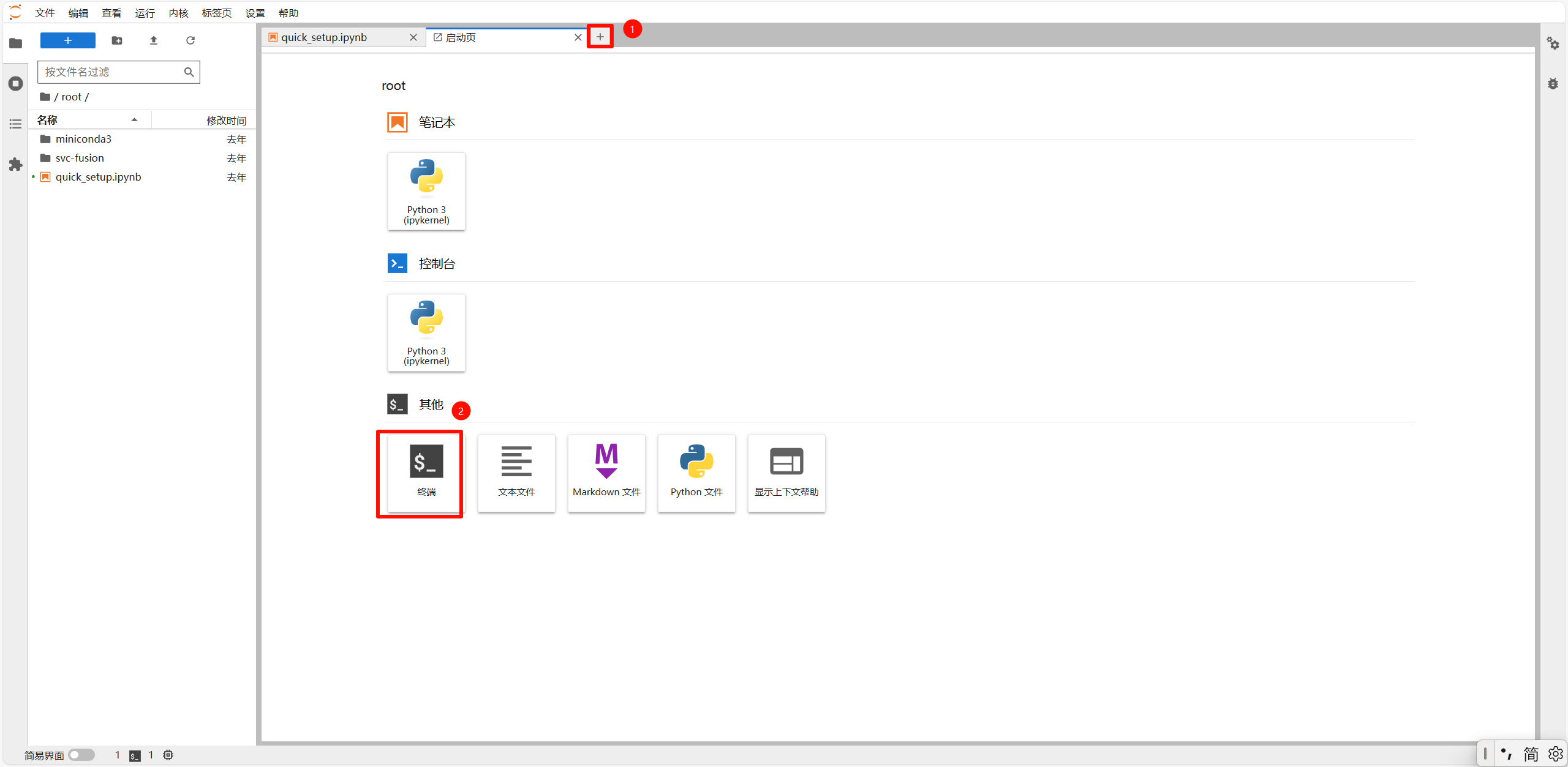Open the Extension Manager sidebar

pos(15,164)
